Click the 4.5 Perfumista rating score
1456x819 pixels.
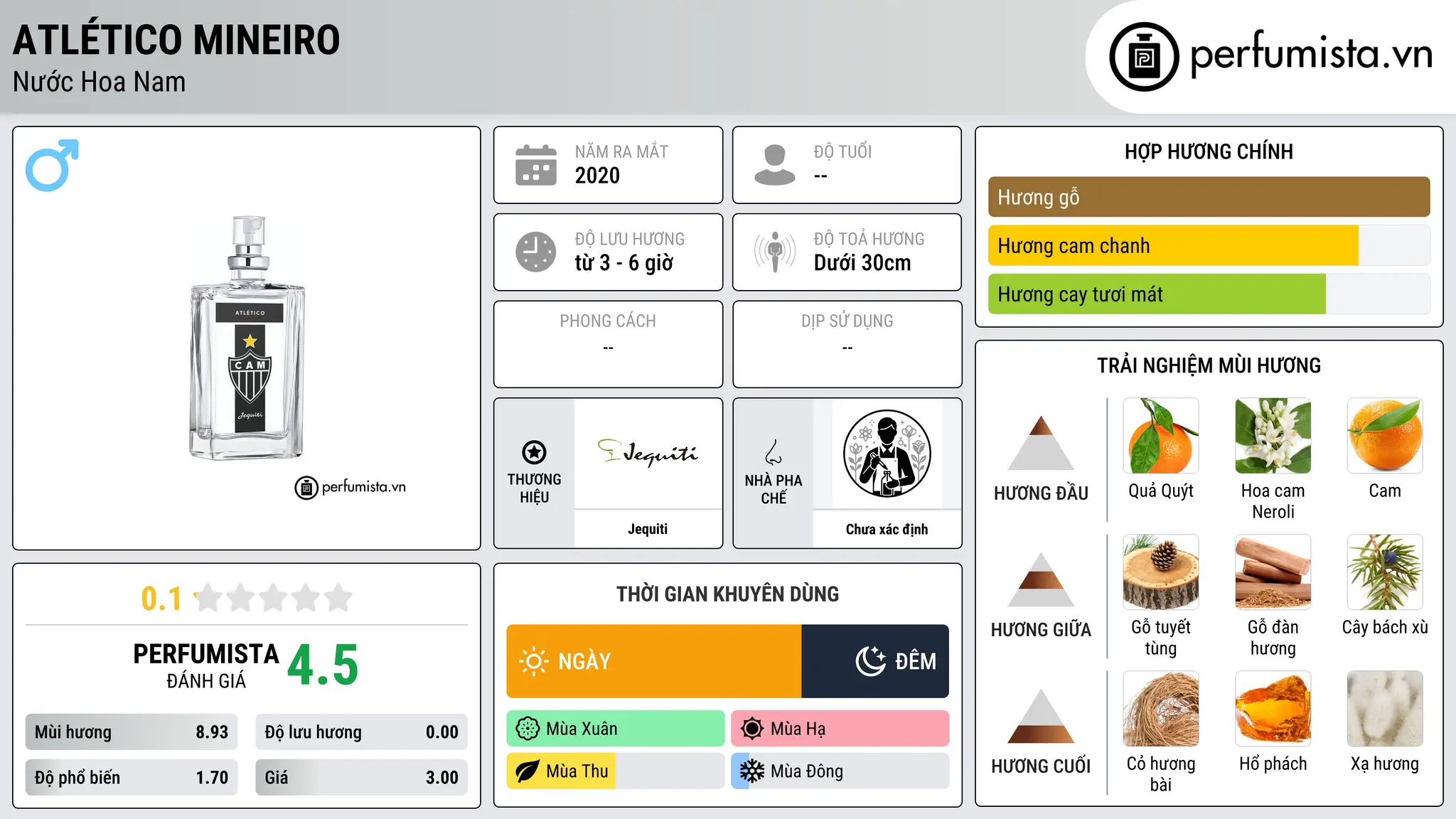[323, 665]
